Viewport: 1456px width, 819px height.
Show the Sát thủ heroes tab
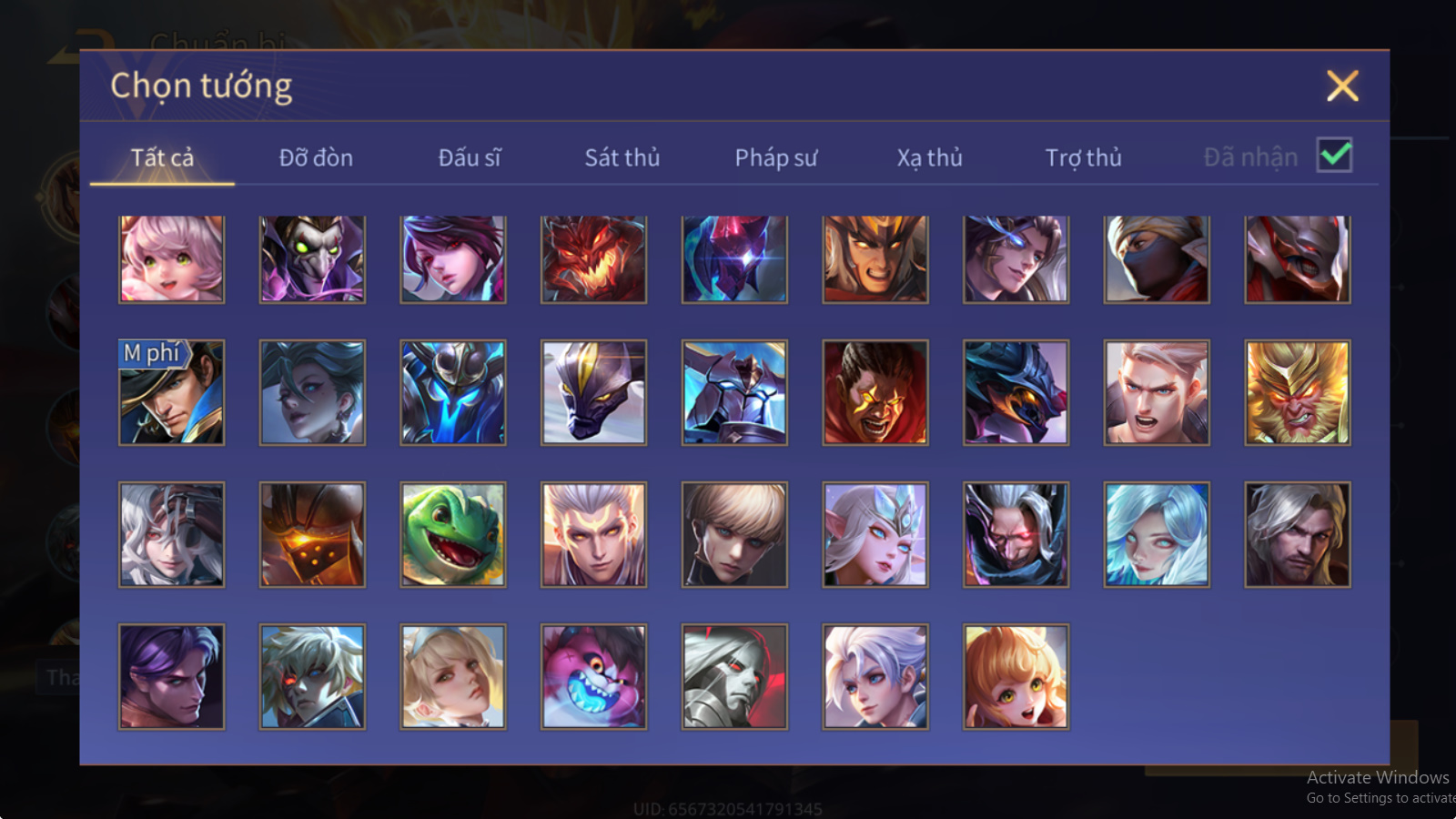tap(622, 157)
